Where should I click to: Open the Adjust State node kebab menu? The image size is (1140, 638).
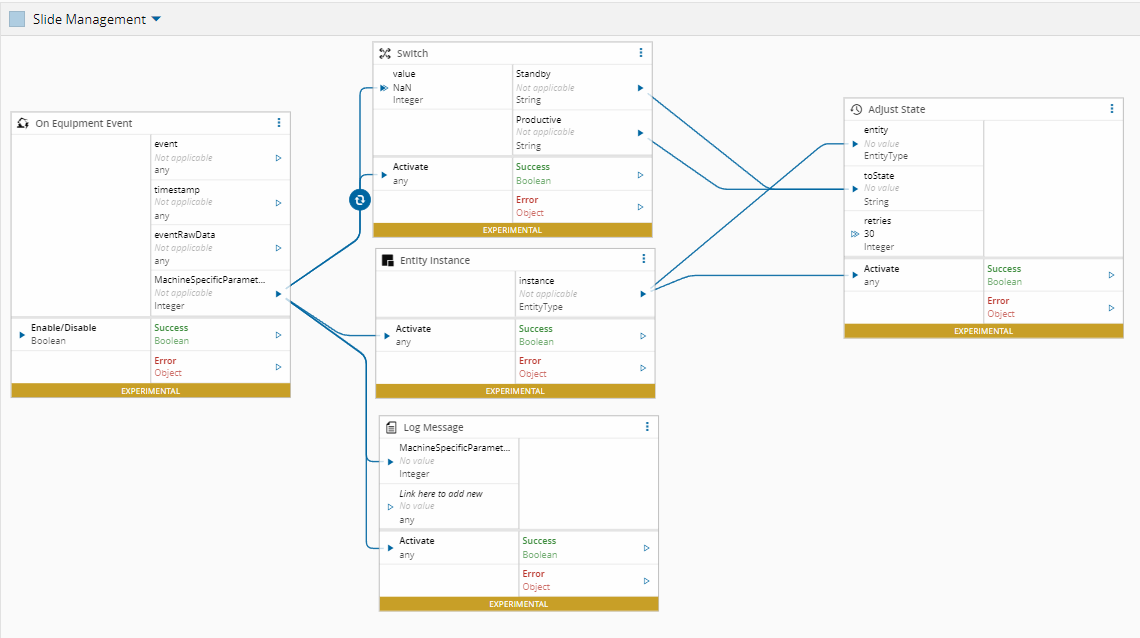(1112, 109)
